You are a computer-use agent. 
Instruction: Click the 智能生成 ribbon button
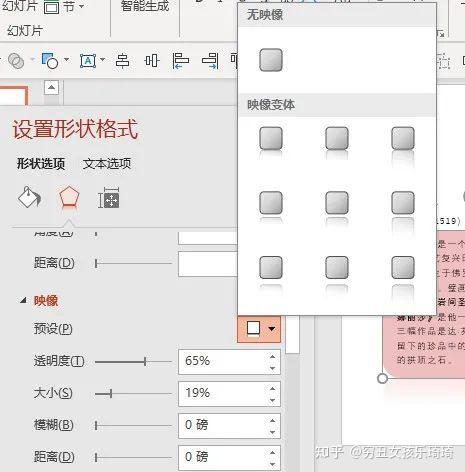tap(145, 6)
